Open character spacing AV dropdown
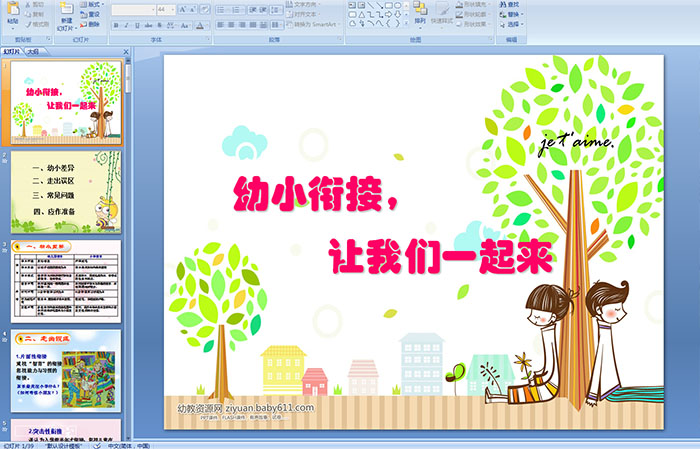 pos(171,25)
